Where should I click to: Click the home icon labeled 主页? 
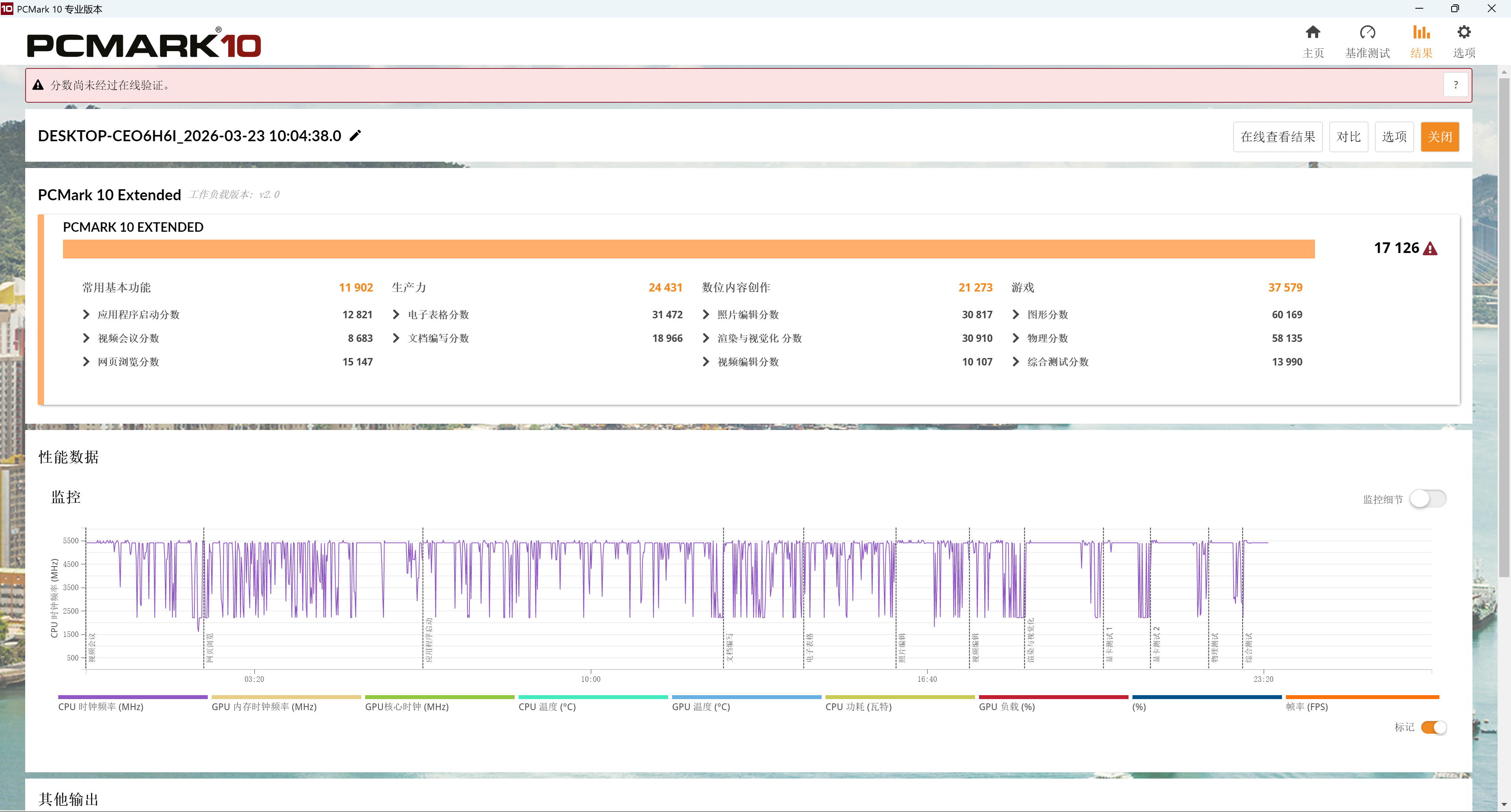[1313, 33]
